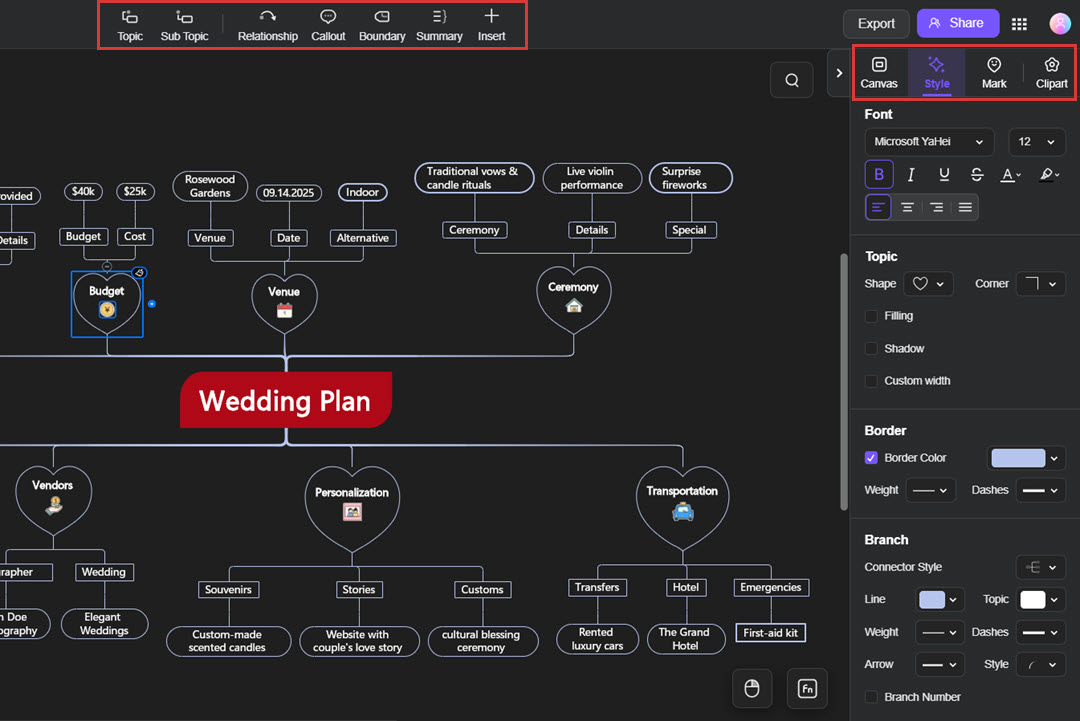The image size is (1080, 721).
Task: Insert a new Topic node
Action: tap(129, 24)
